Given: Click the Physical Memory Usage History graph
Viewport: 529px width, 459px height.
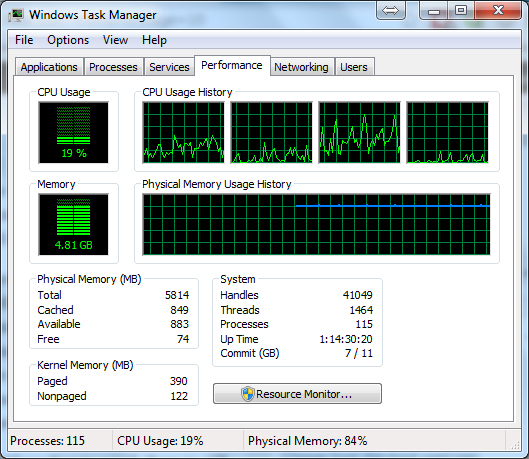Looking at the screenshot, I should point(316,225).
